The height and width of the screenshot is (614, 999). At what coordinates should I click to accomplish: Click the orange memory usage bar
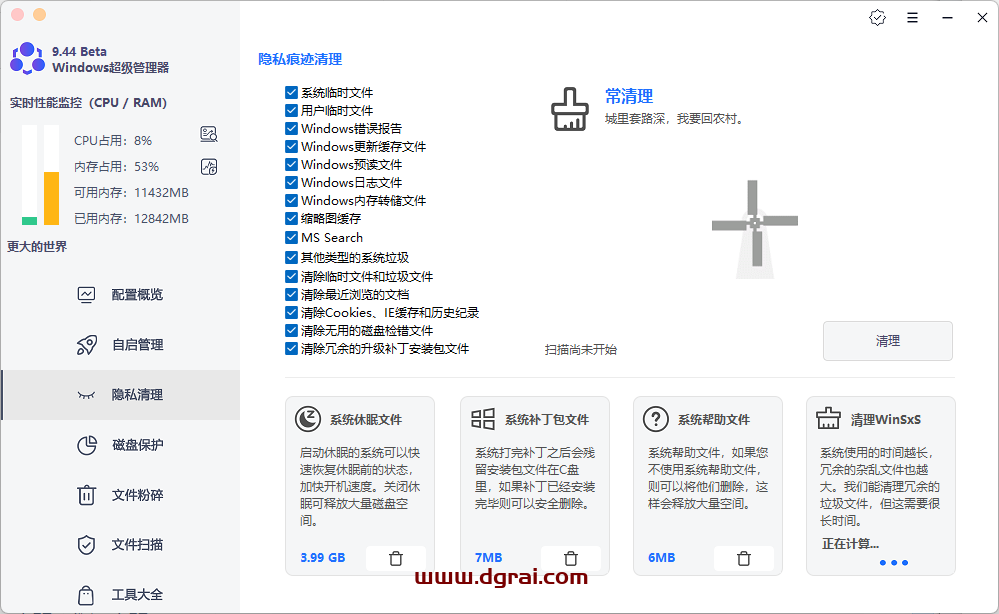pos(52,199)
